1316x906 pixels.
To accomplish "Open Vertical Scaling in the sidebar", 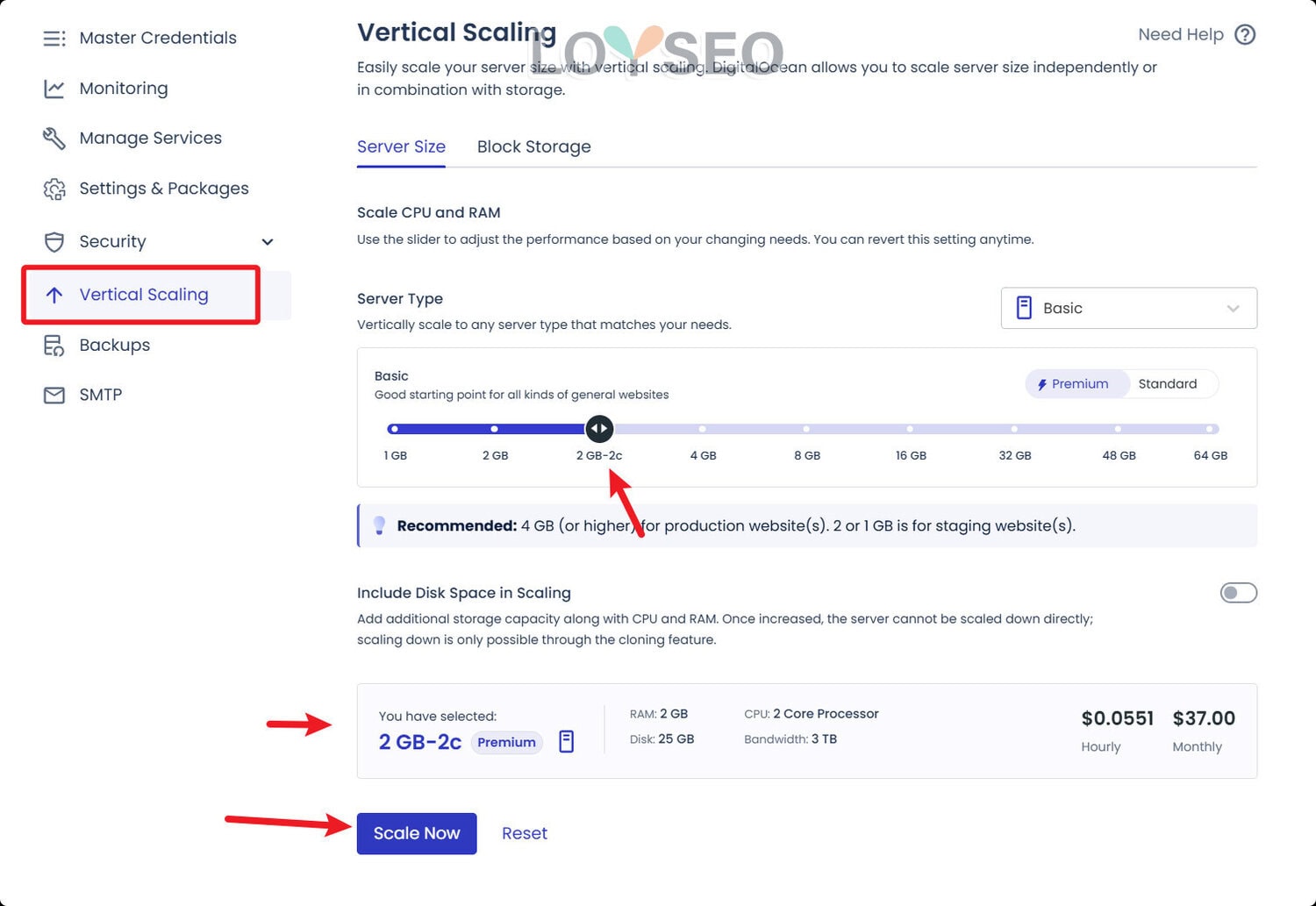I will click(144, 296).
